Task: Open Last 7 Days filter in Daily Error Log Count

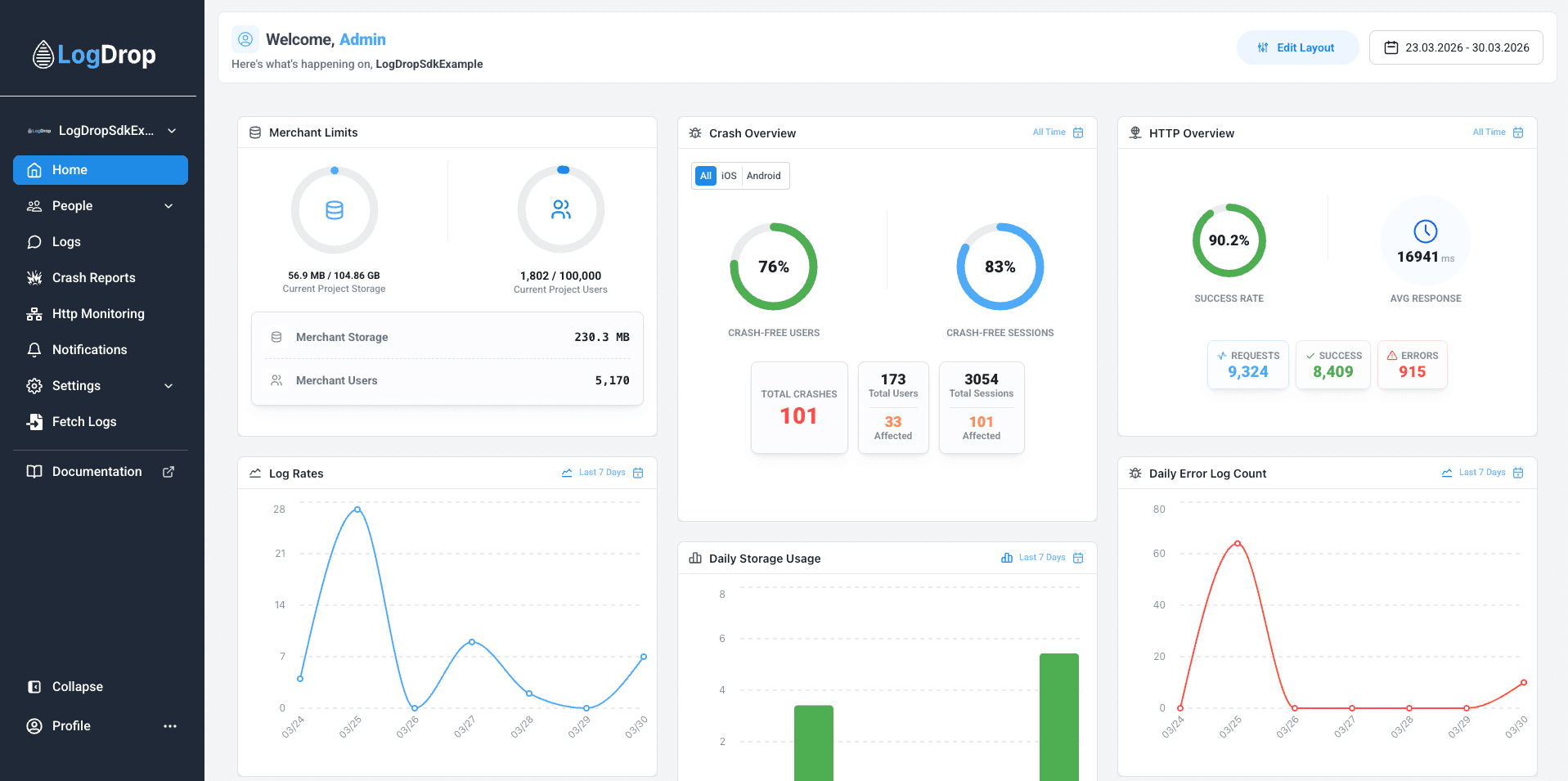Action: (x=1482, y=473)
